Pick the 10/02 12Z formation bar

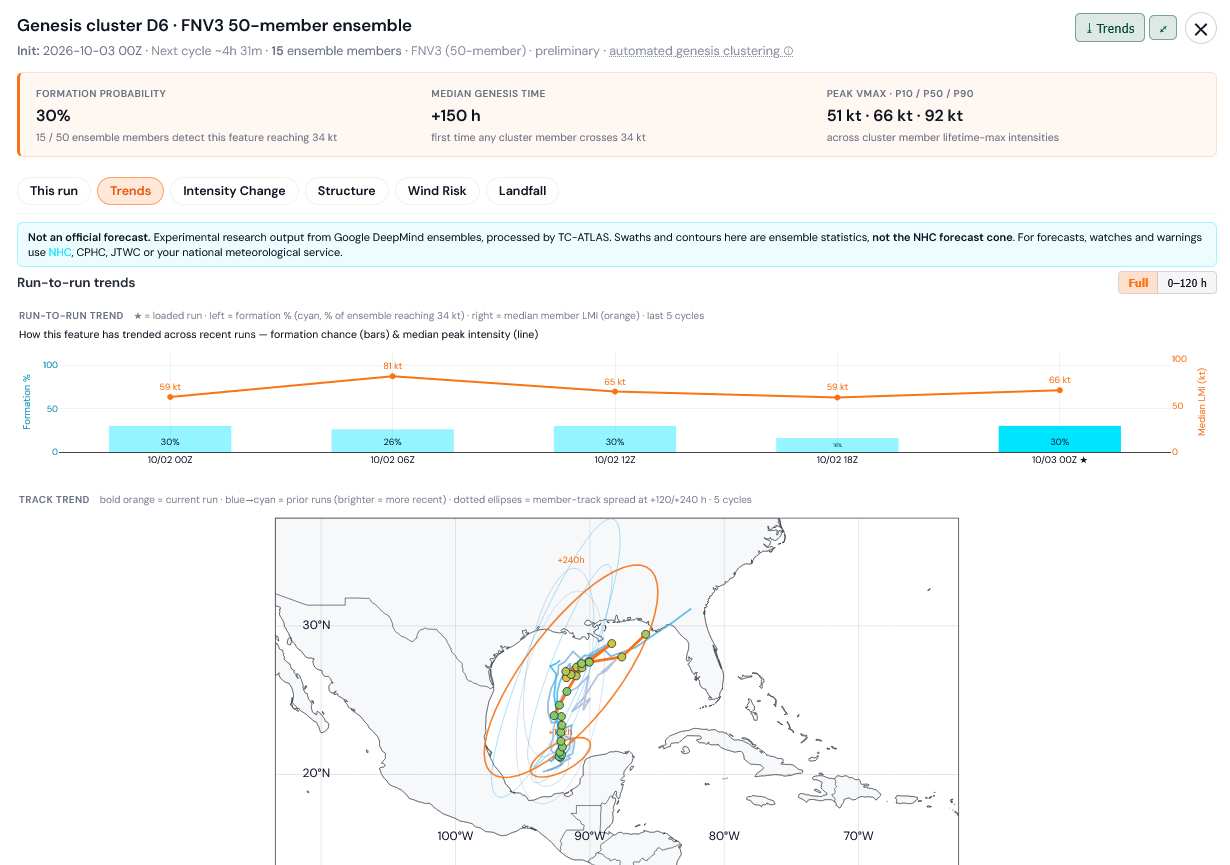point(615,439)
